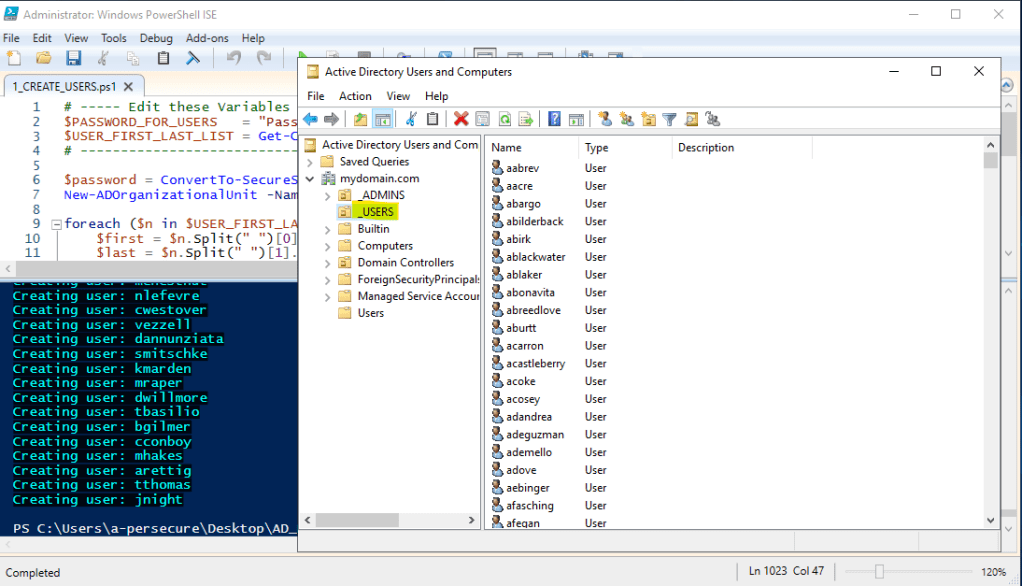The width and height of the screenshot is (1022, 586).
Task: Expand the Domain Controllers node
Action: (x=327, y=263)
